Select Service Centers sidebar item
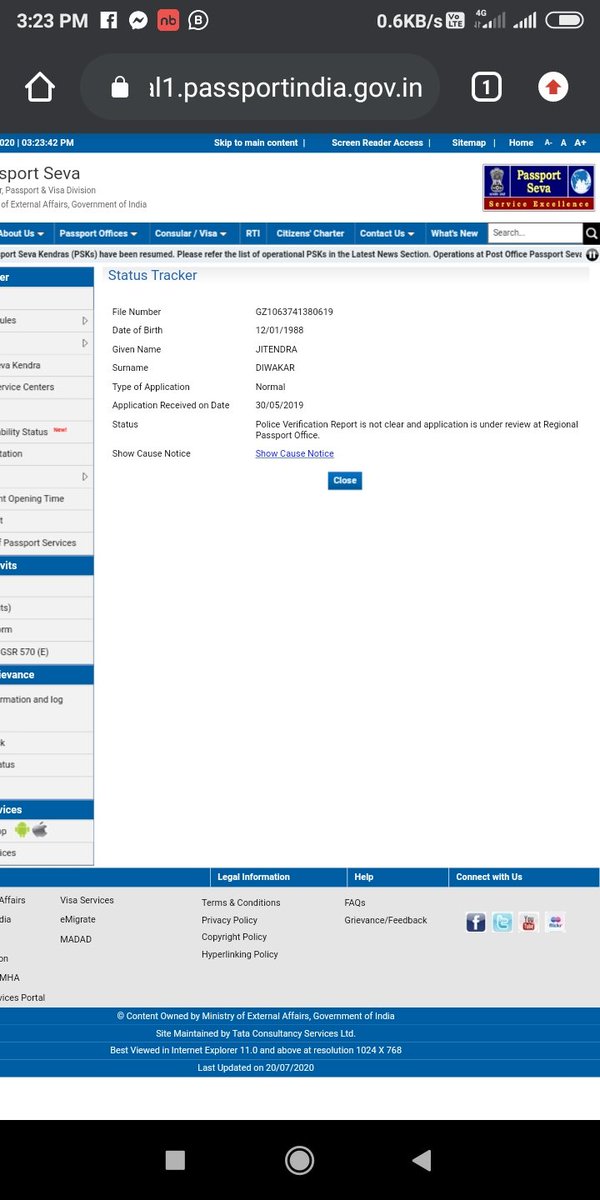This screenshot has height=1200, width=600. [x=27, y=387]
